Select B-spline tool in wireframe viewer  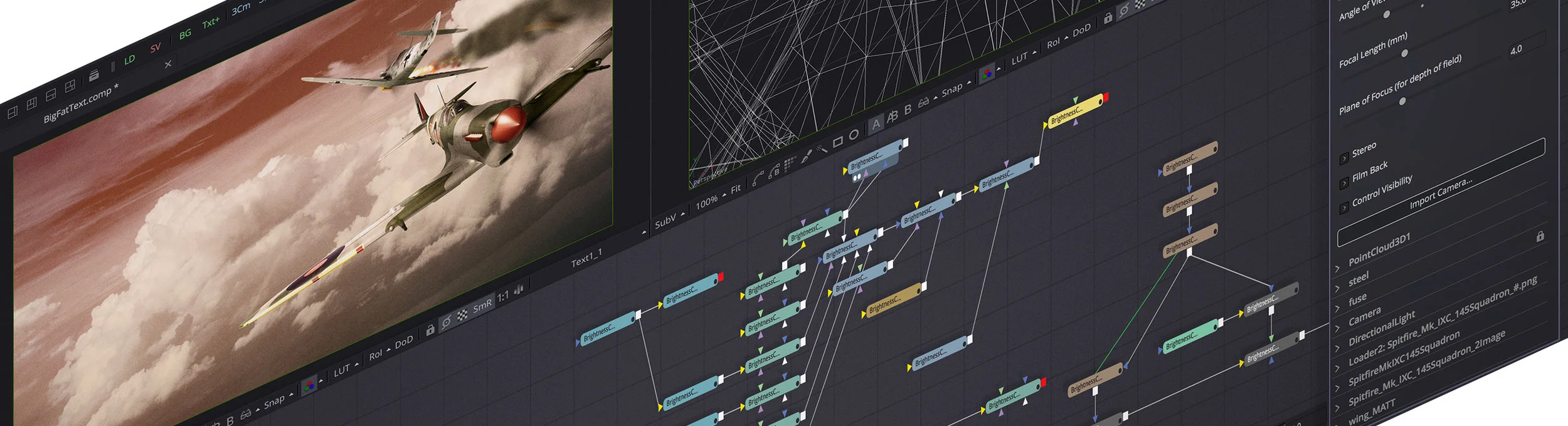(x=775, y=170)
